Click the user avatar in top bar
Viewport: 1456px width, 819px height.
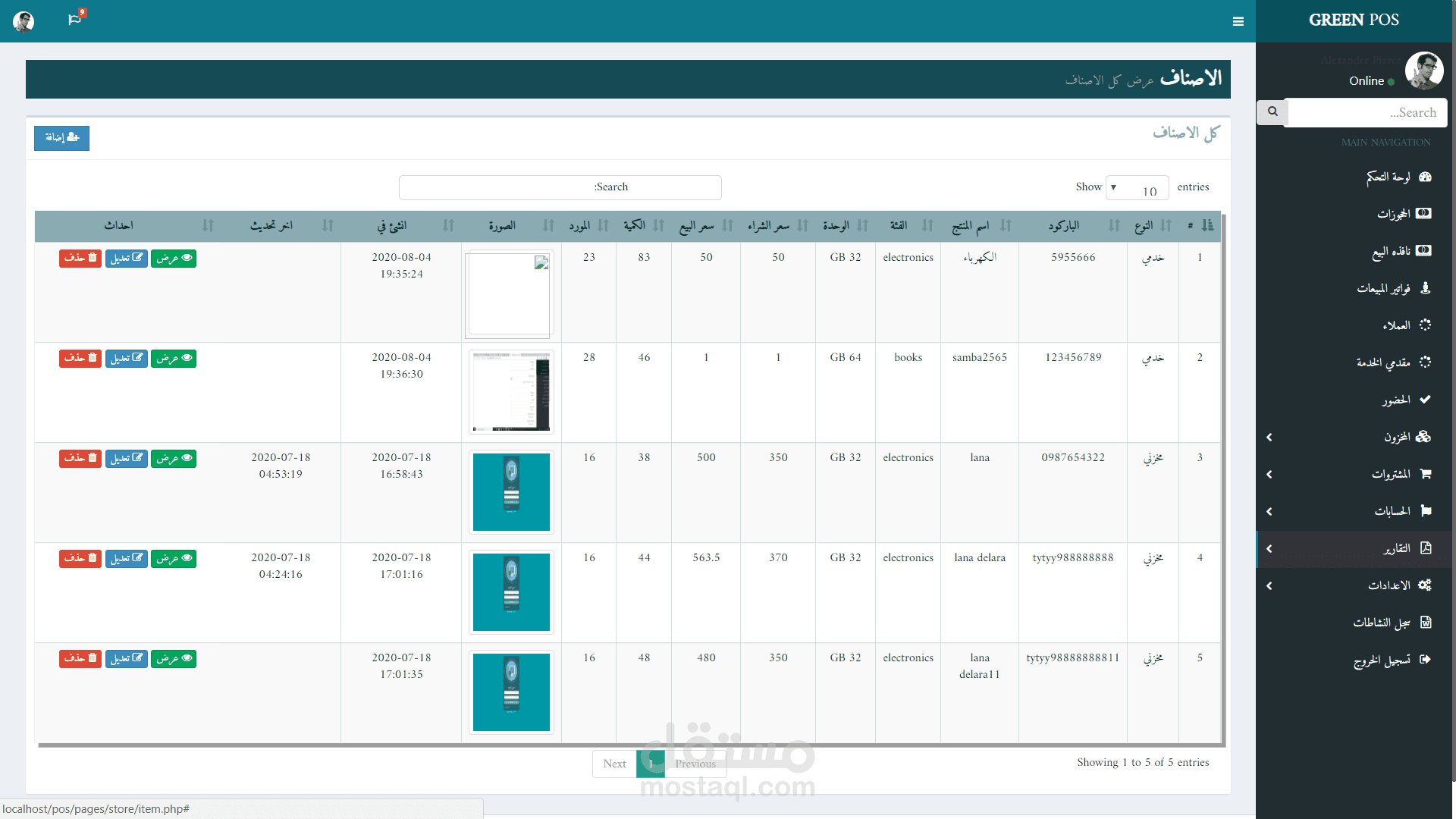[x=24, y=21]
